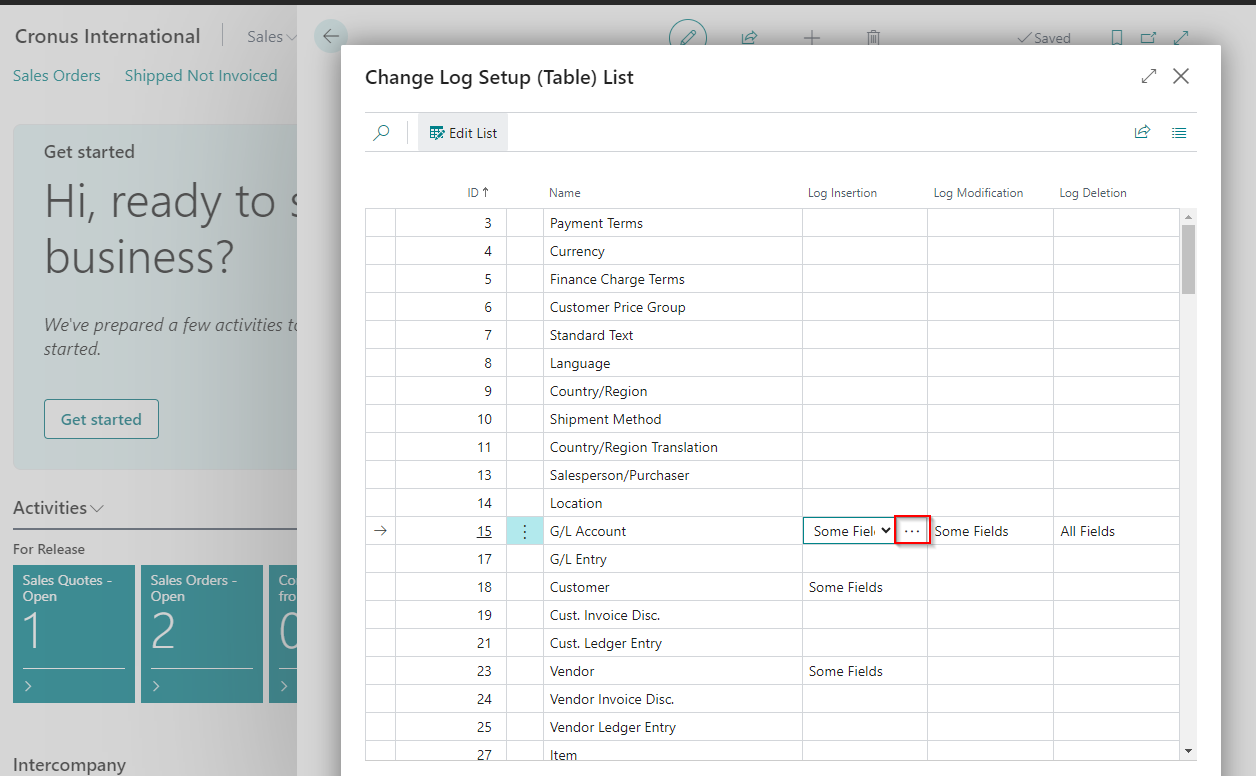This screenshot has width=1256, height=776.
Task: Open page in new window icon
Action: [x=1149, y=38]
